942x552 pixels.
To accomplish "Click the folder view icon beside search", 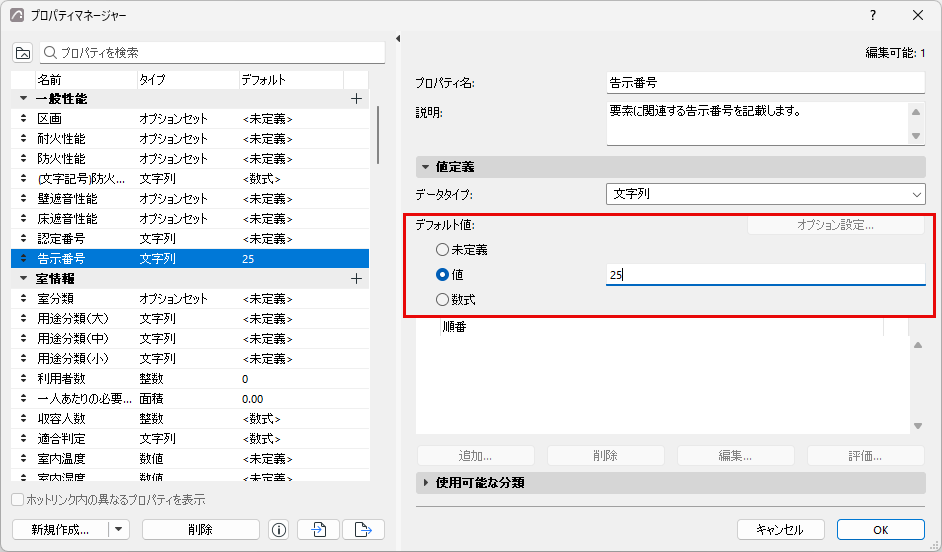I will point(23,53).
